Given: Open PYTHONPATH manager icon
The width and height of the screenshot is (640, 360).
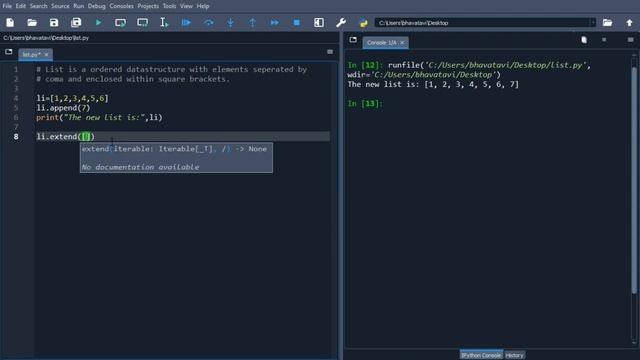Looking at the screenshot, I should (x=363, y=23).
